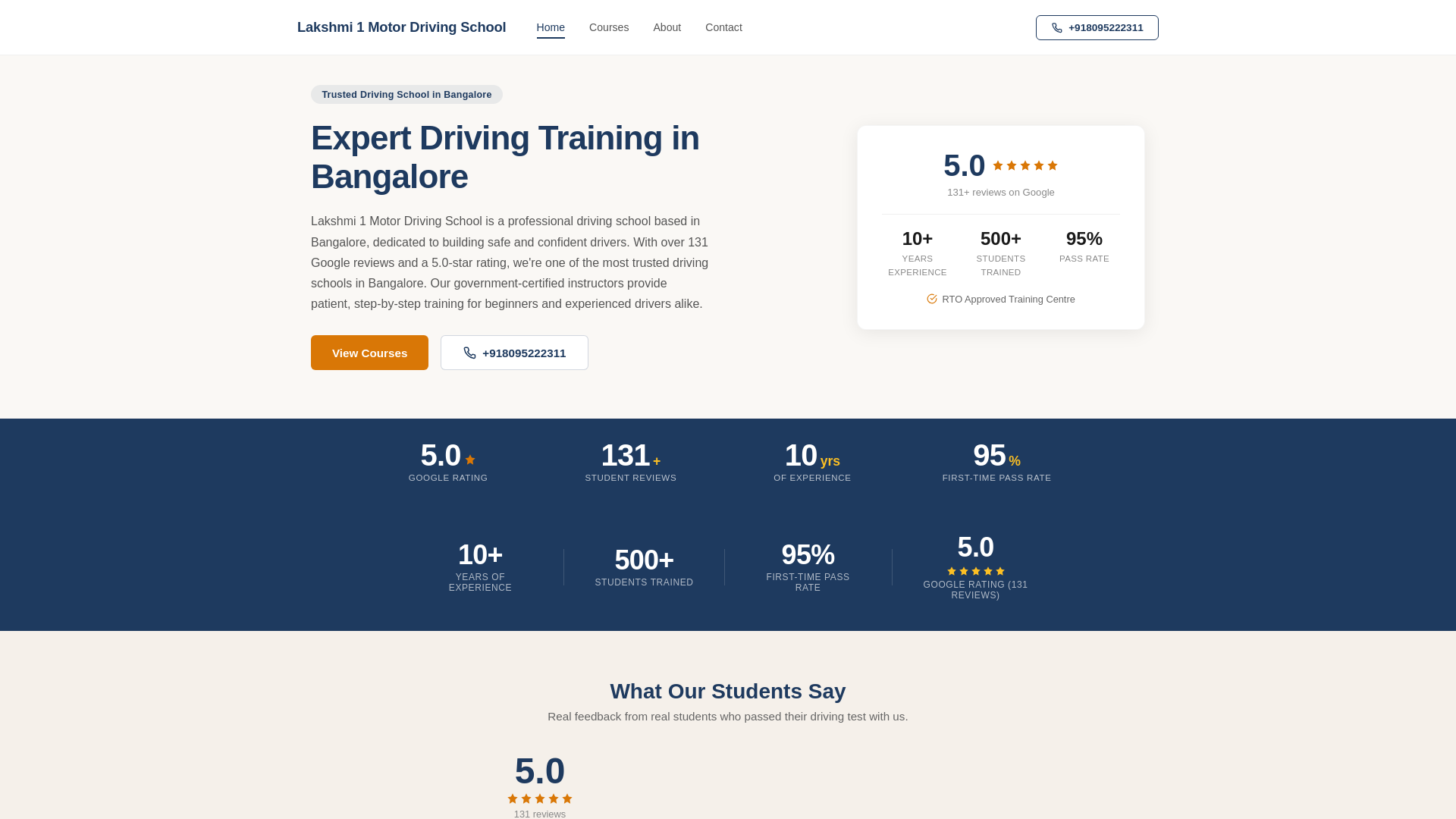Click 500+ Students Trained stat in card
Screen dimensions: 1456x819
click(x=1001, y=253)
